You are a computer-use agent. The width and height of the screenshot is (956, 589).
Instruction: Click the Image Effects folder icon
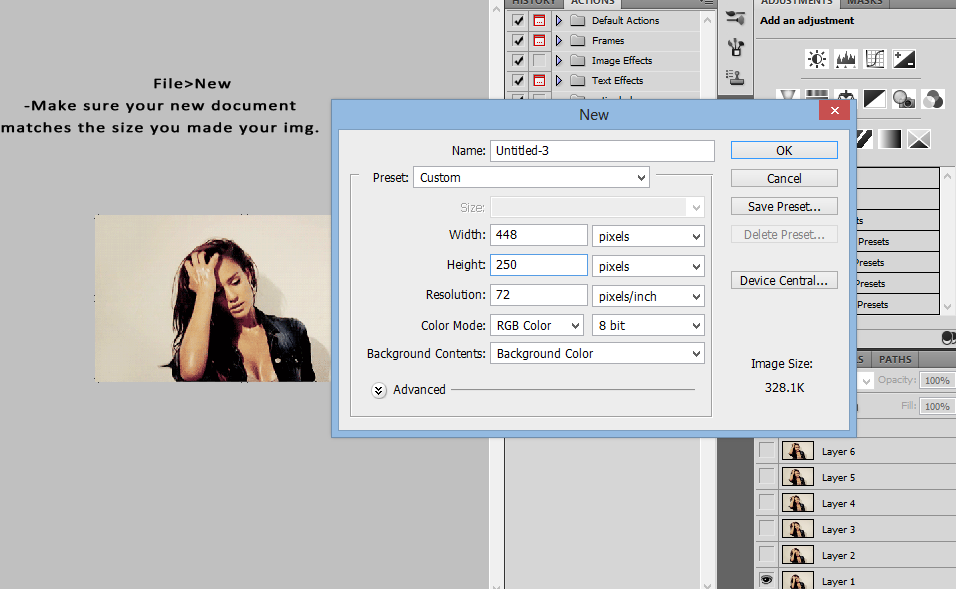pos(577,60)
